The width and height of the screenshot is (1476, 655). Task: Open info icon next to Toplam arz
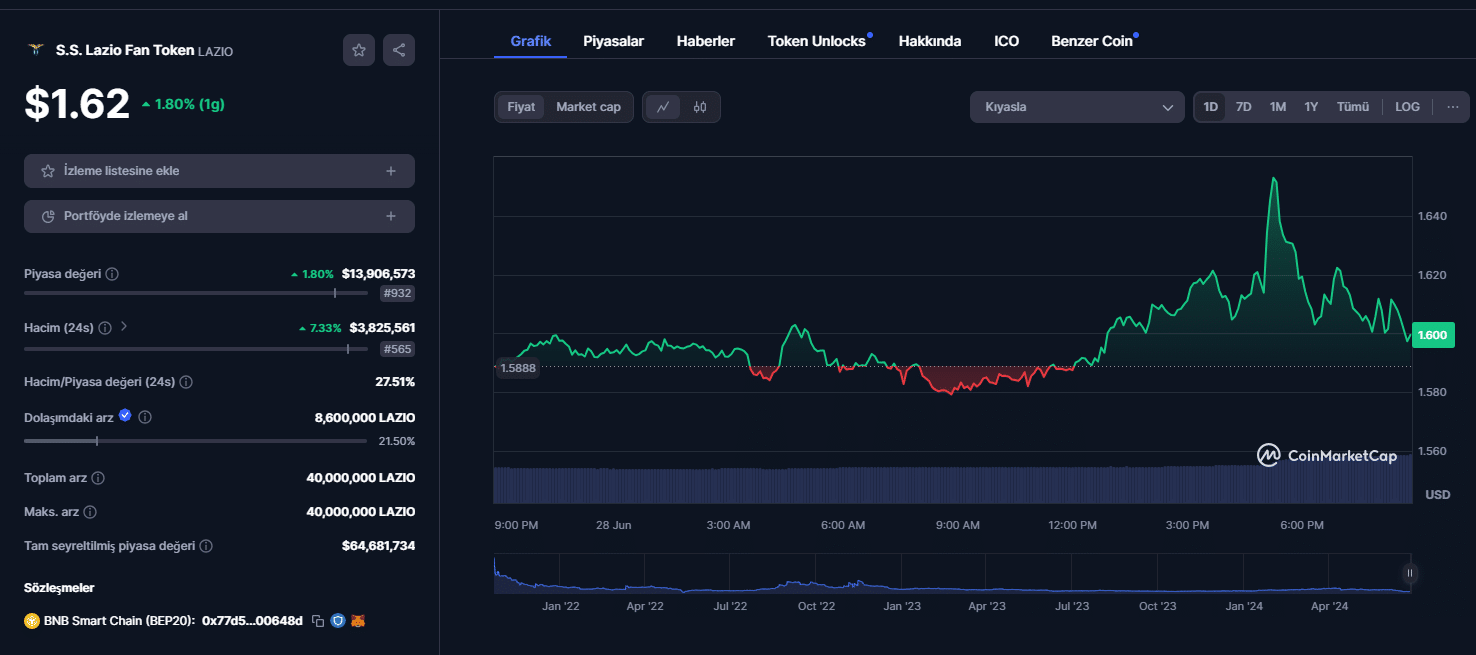tap(98, 479)
